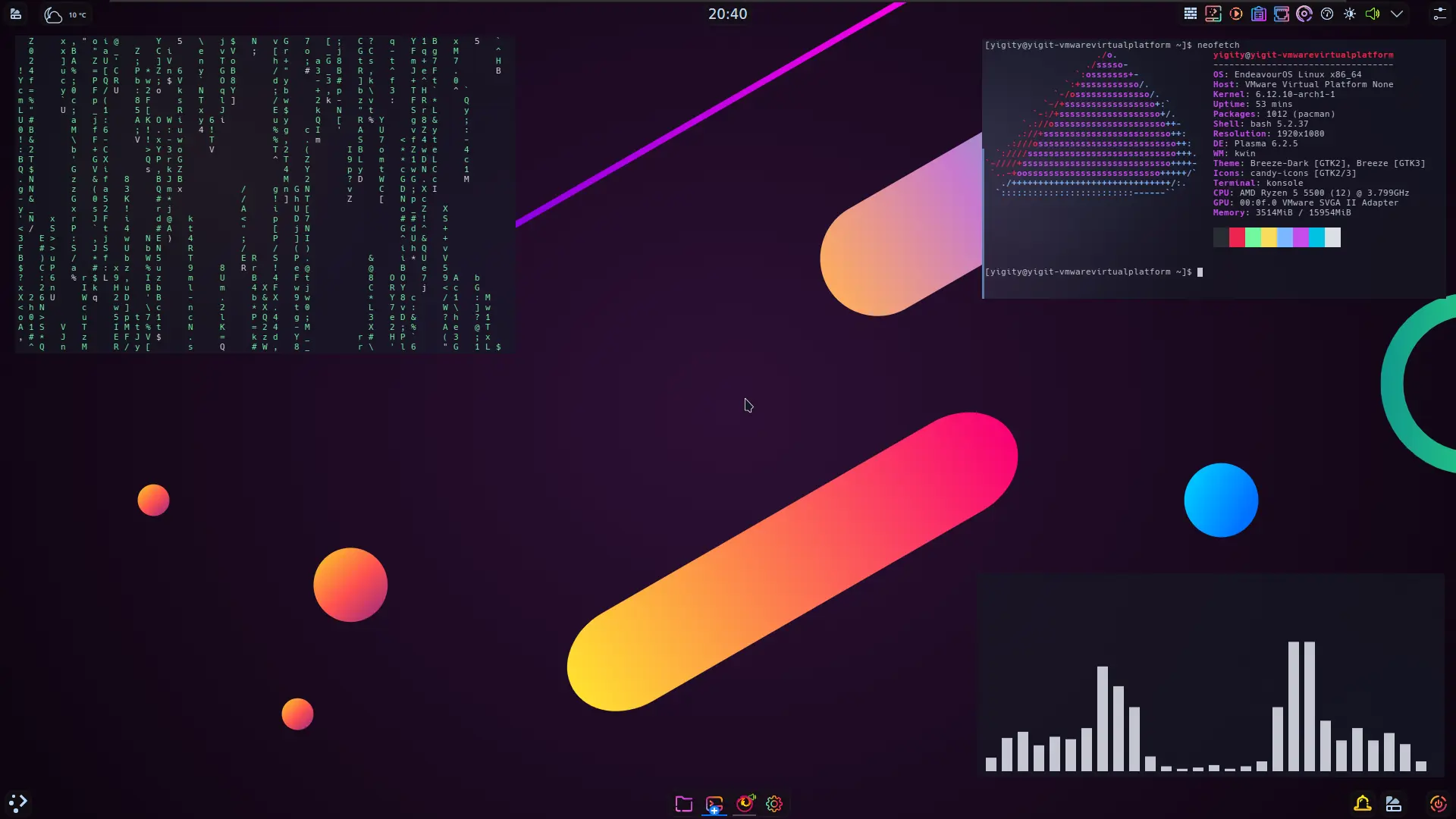Click the 'GPU: 00:0f.0 VMware SVGA II Adapter' line
This screenshot has width=1456, height=819.
pyautogui.click(x=1306, y=202)
